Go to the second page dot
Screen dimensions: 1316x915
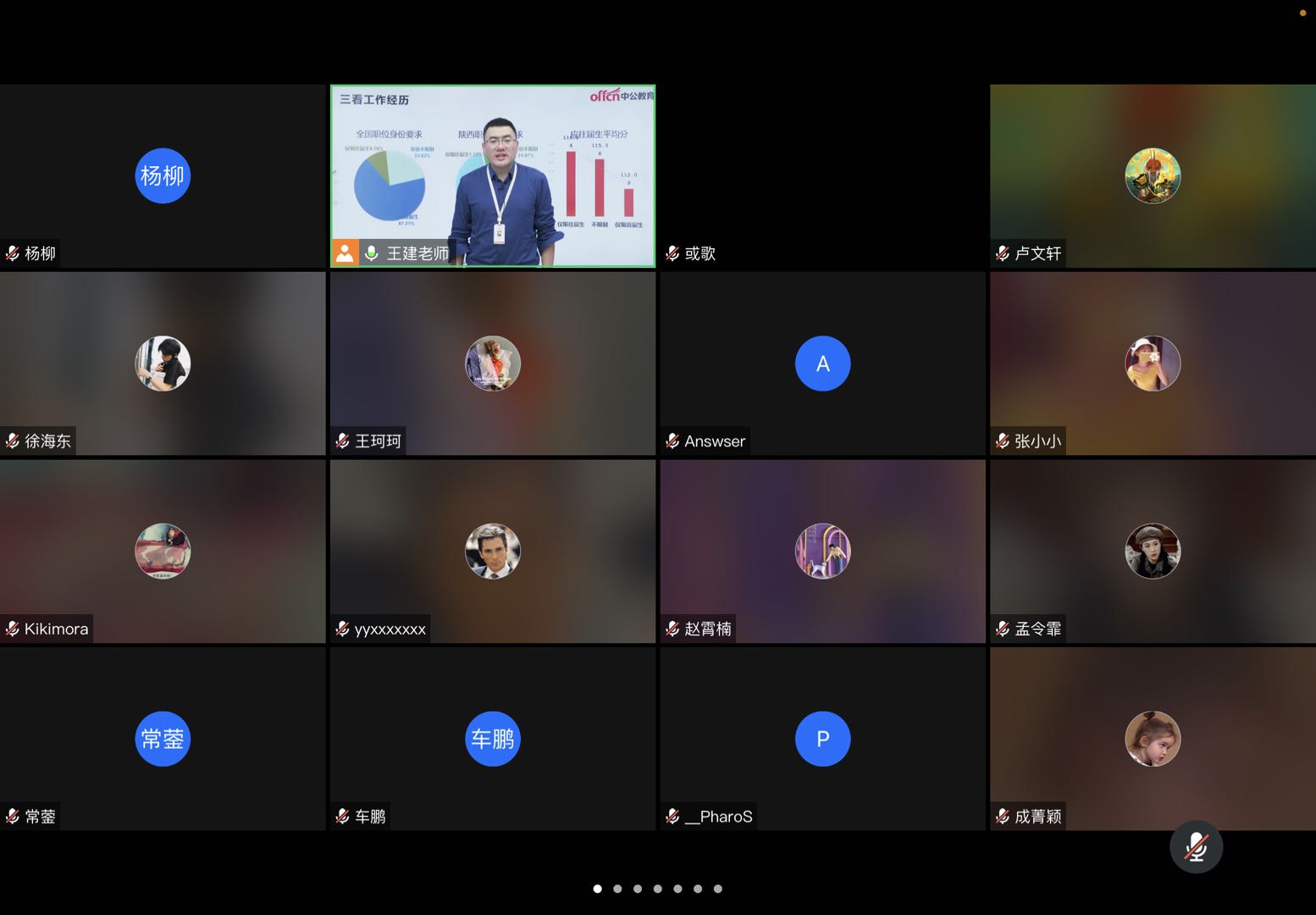(x=617, y=889)
